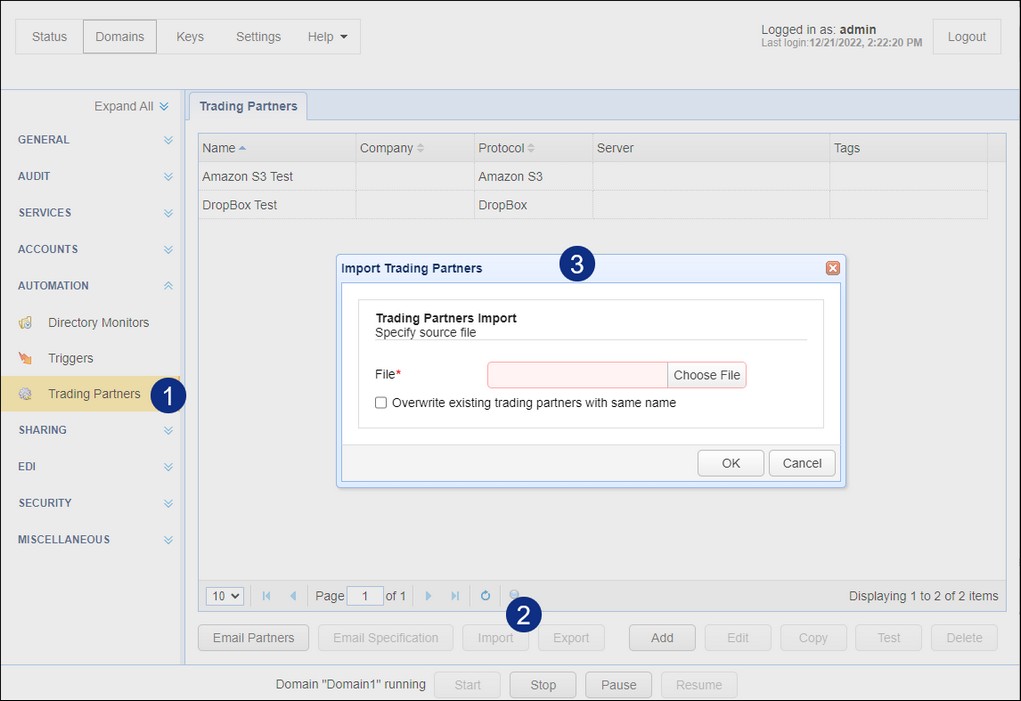This screenshot has width=1021, height=701.
Task: Click the Import button
Action: 496,638
